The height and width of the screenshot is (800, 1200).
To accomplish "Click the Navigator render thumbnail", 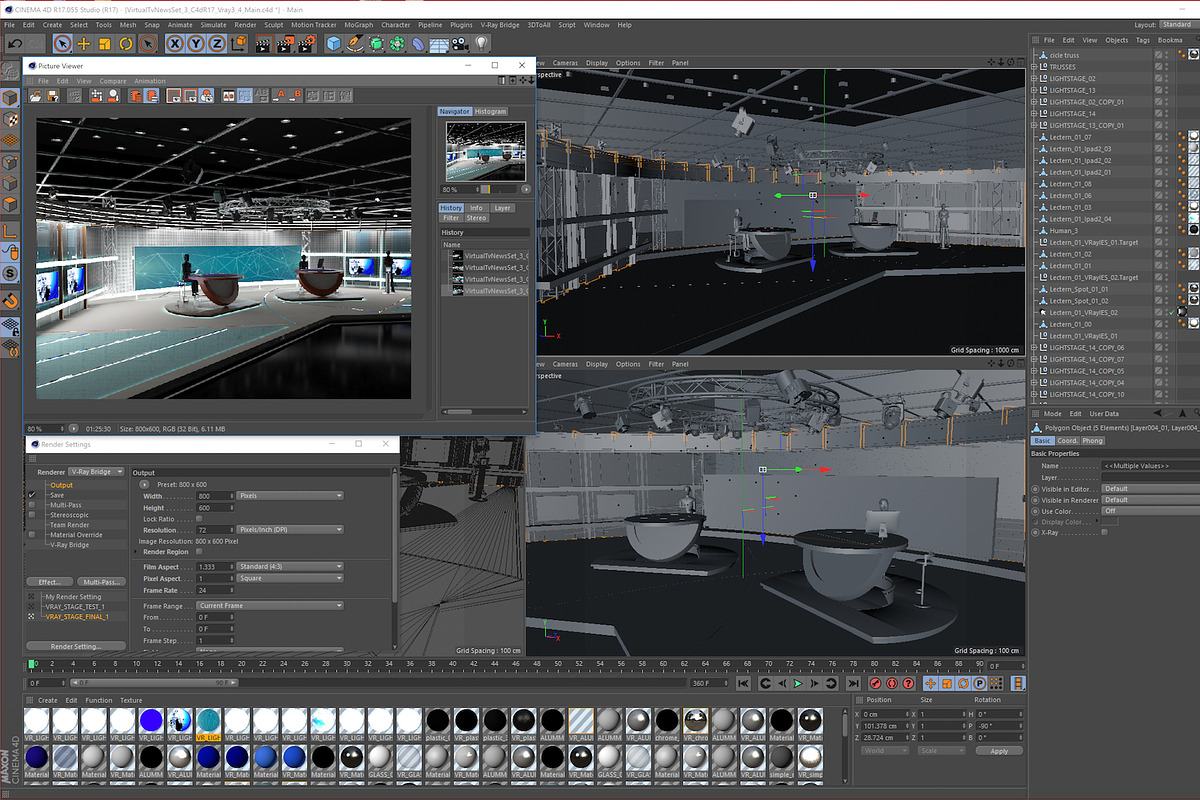I will [485, 151].
